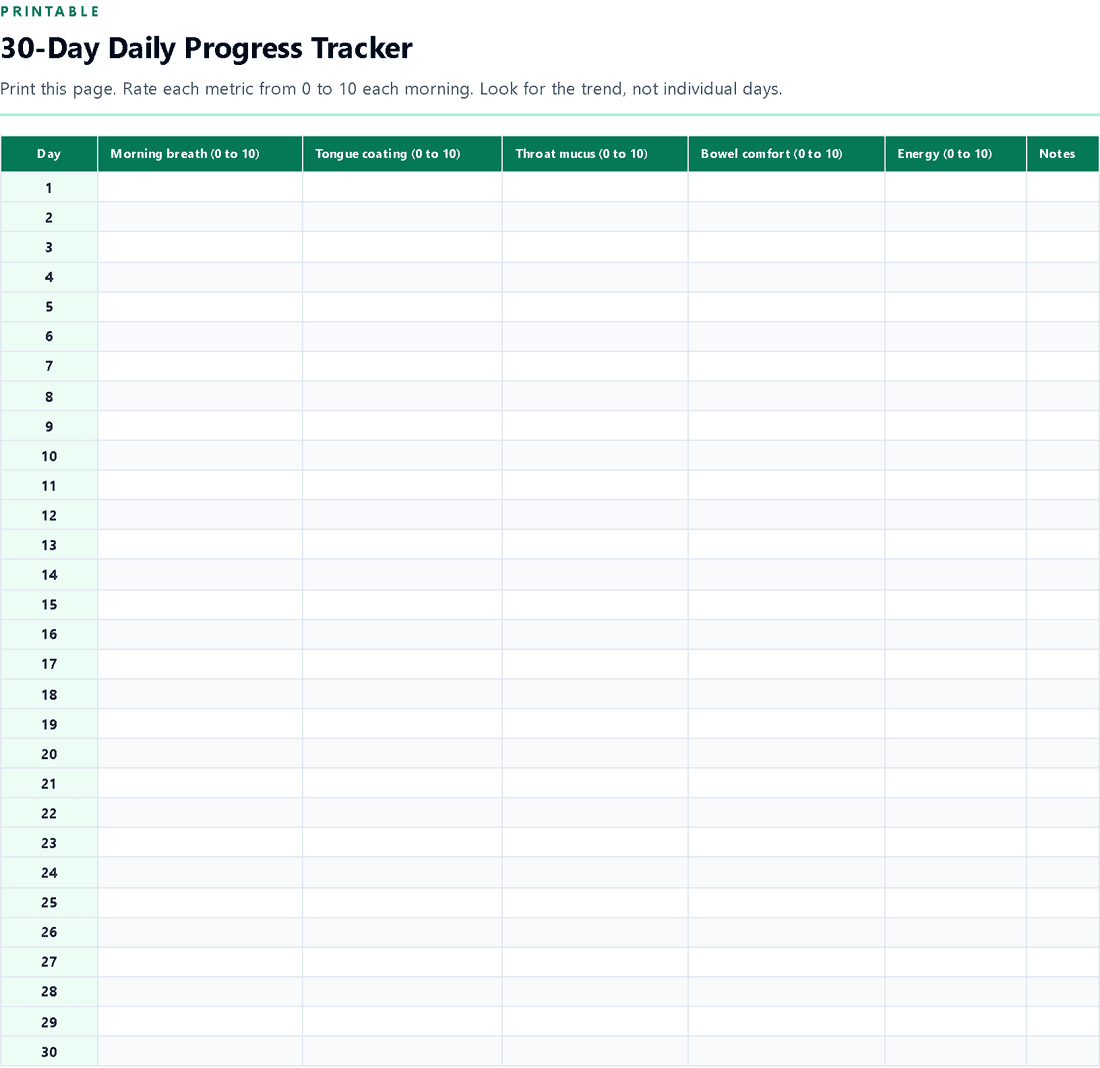Select day number '26' cell
Image resolution: width=1100 pixels, height=1068 pixels.
pyautogui.click(x=49, y=932)
